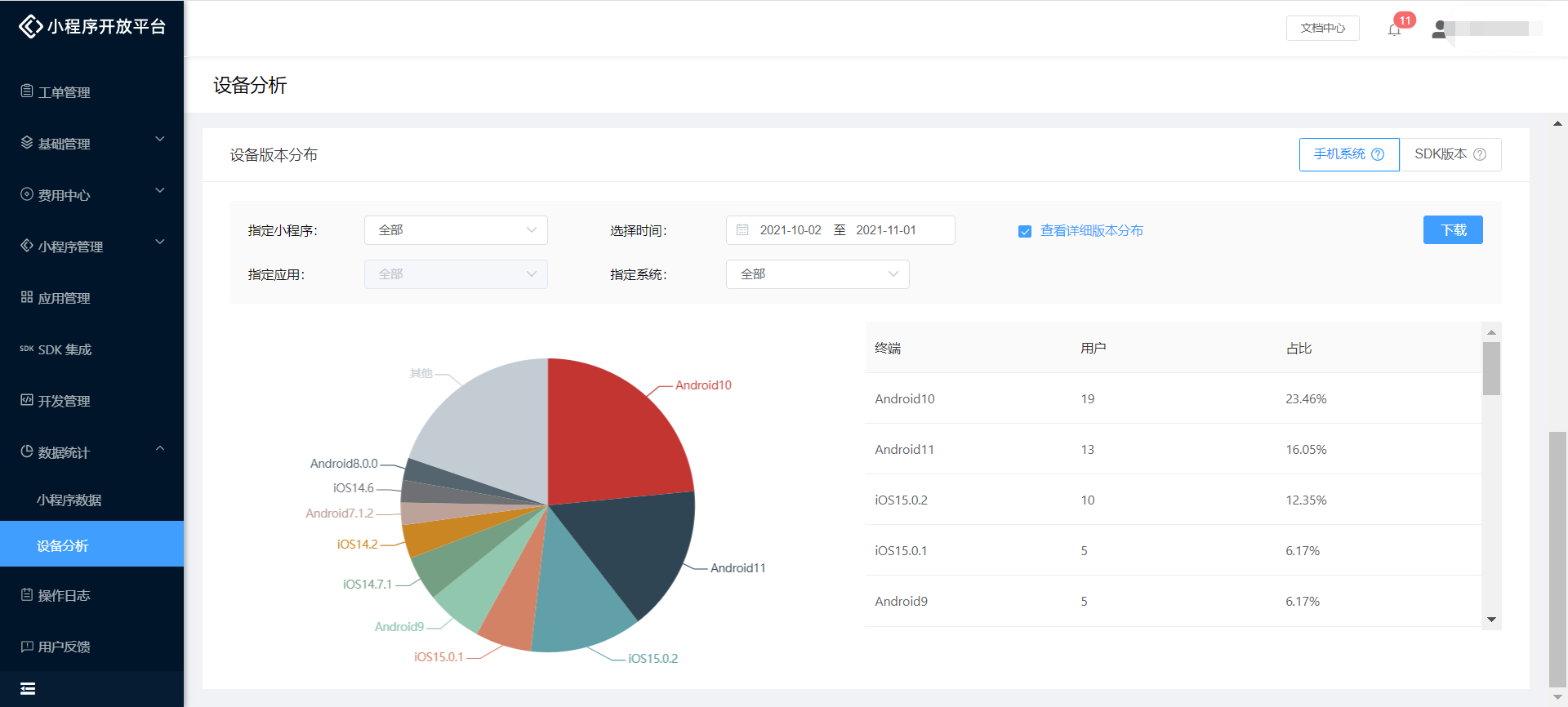Click the help icon beside 手机系统
The height and width of the screenshot is (707, 1568).
(x=1378, y=154)
